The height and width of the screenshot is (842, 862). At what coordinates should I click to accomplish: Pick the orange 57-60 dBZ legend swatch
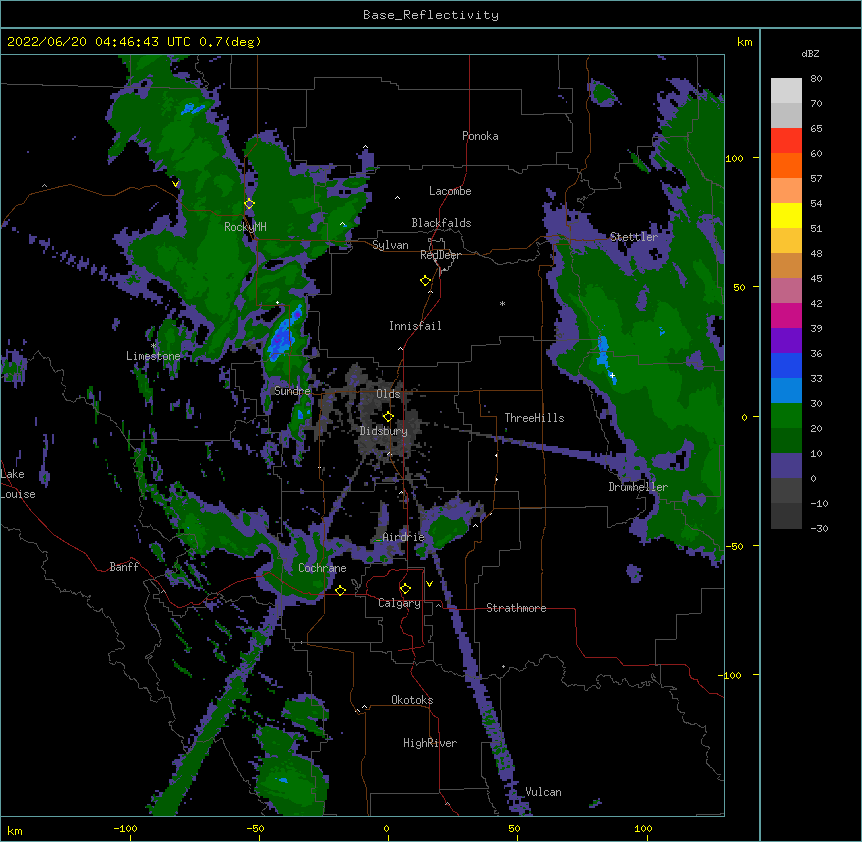pos(786,165)
